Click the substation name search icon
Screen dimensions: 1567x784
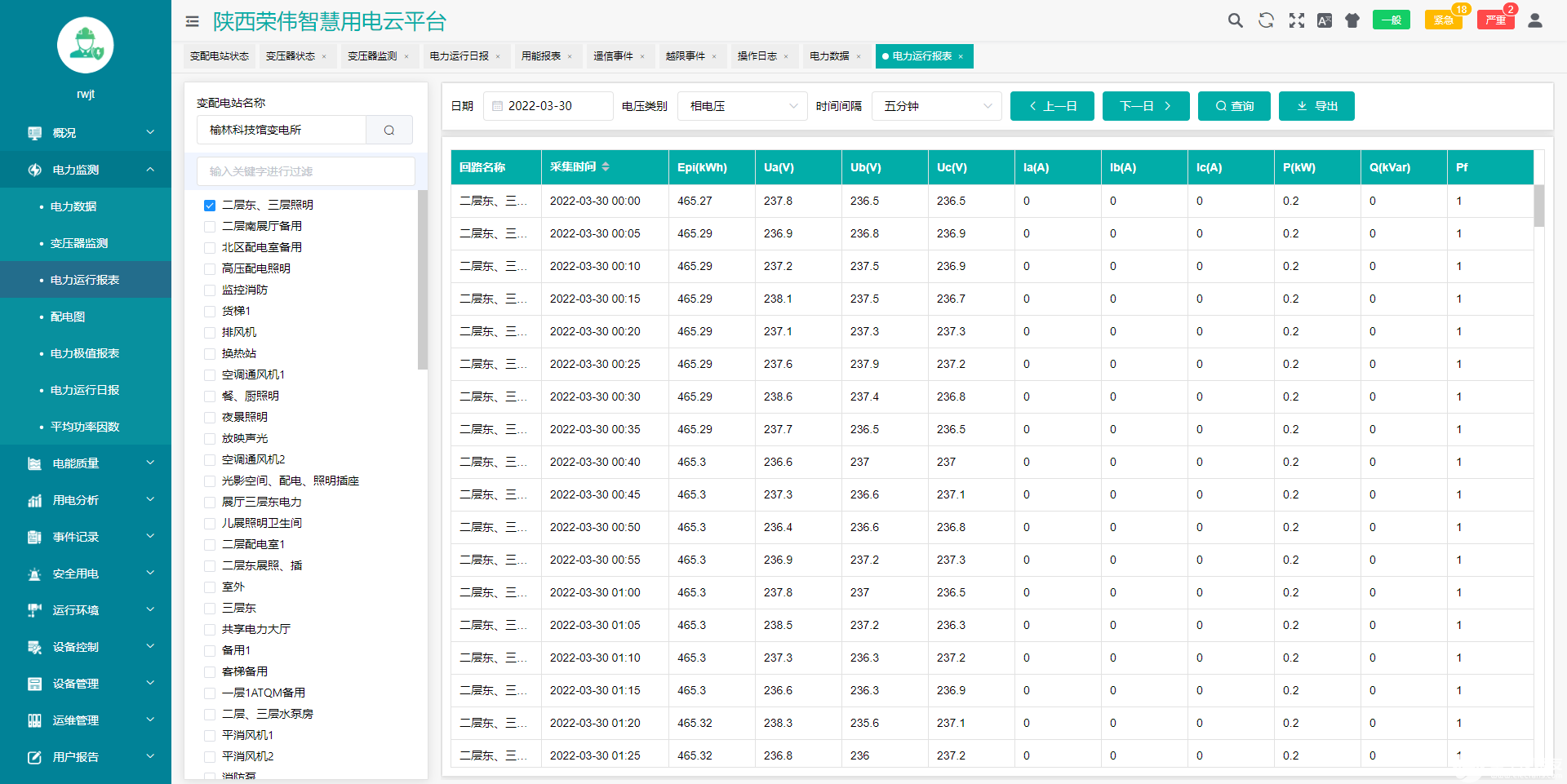click(389, 130)
